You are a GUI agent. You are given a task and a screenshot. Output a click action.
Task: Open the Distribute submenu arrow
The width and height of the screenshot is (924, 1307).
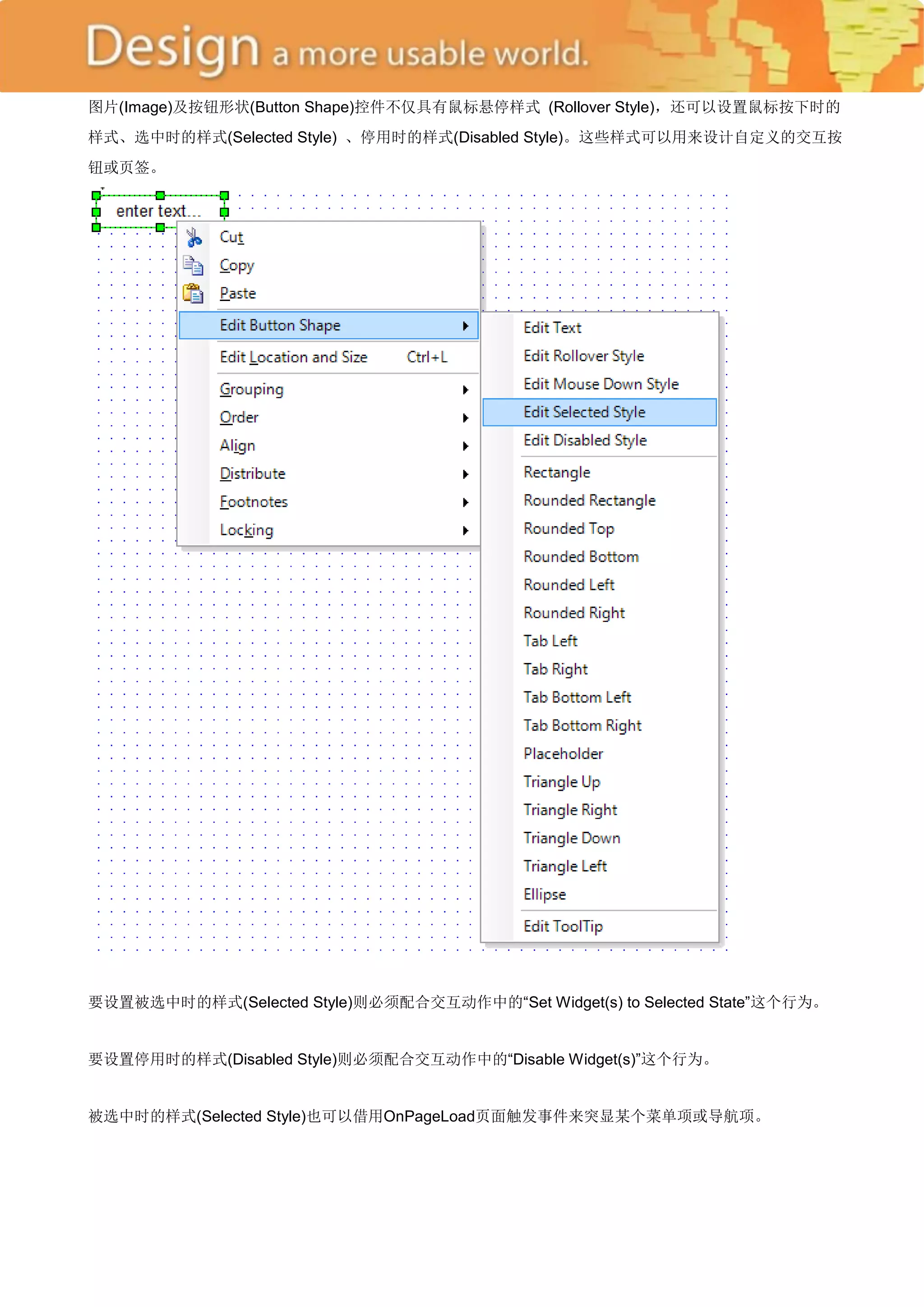466,474
